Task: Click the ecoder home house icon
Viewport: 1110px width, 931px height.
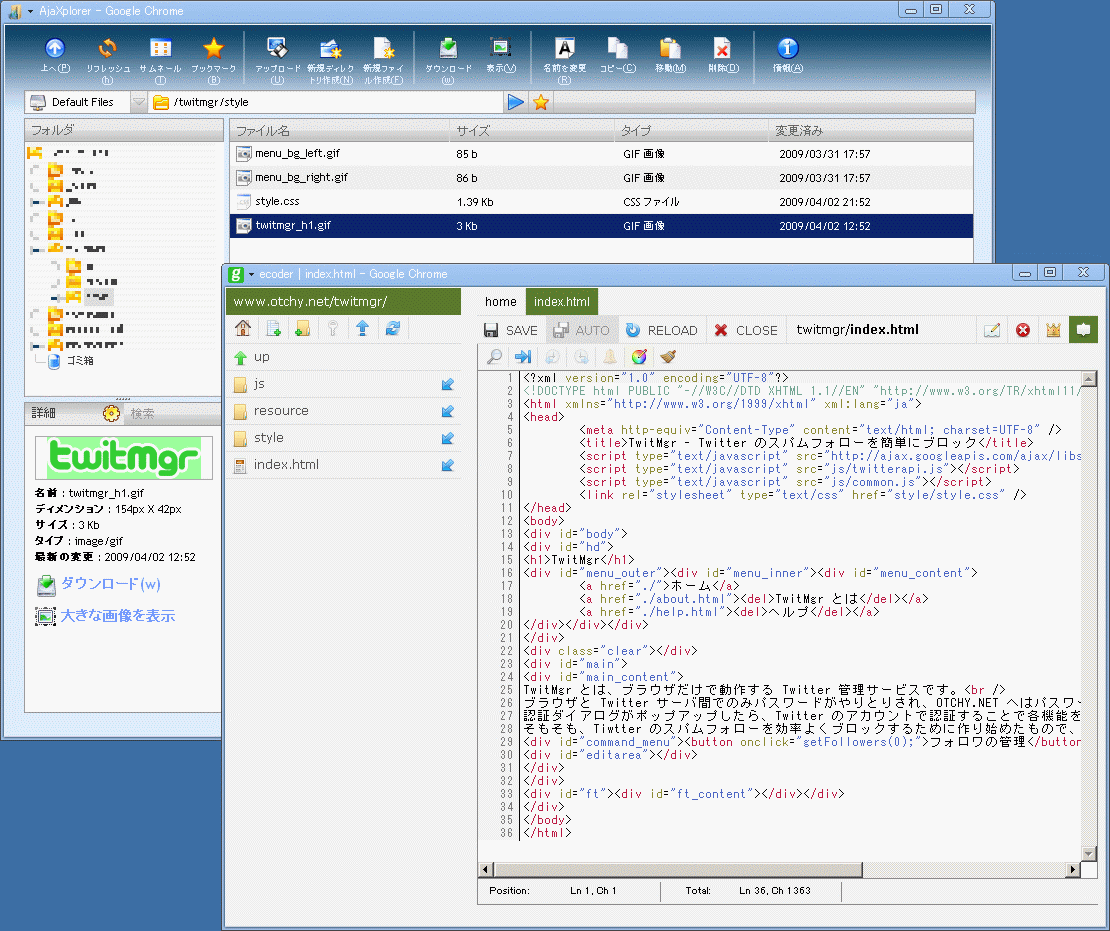Action: [x=243, y=329]
